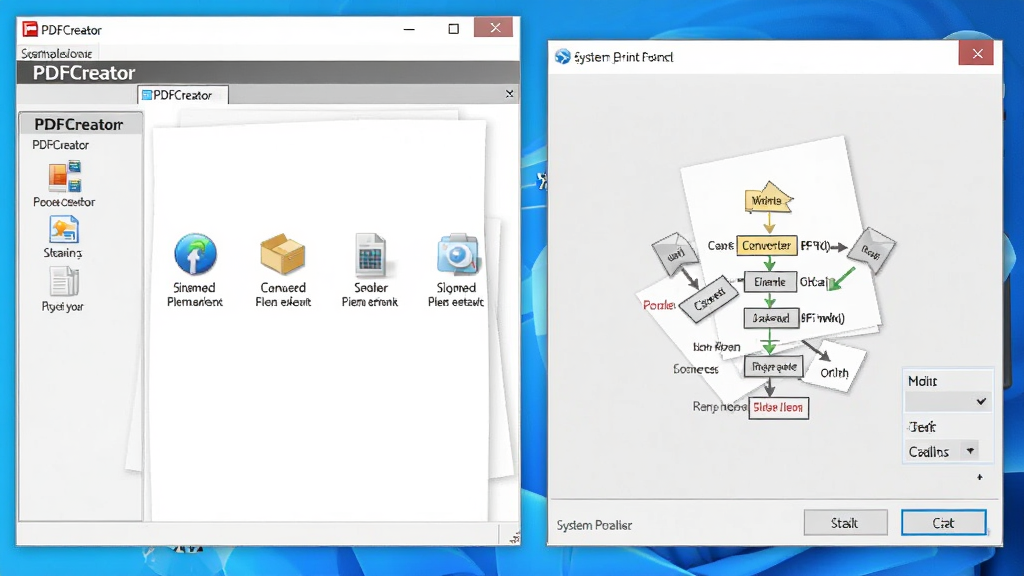Image resolution: width=1024 pixels, height=576 pixels.
Task: Click the bold PDFCreator sidebar header
Action: coord(79,124)
